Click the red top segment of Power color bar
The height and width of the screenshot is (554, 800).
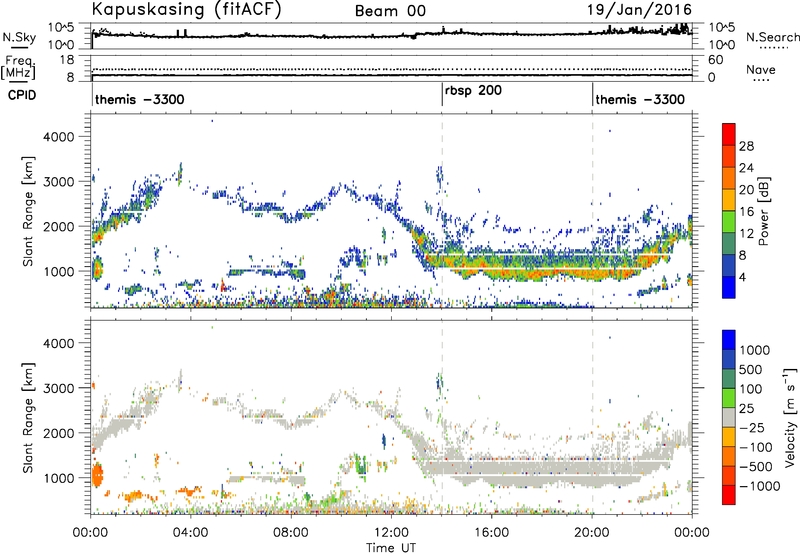click(x=729, y=134)
